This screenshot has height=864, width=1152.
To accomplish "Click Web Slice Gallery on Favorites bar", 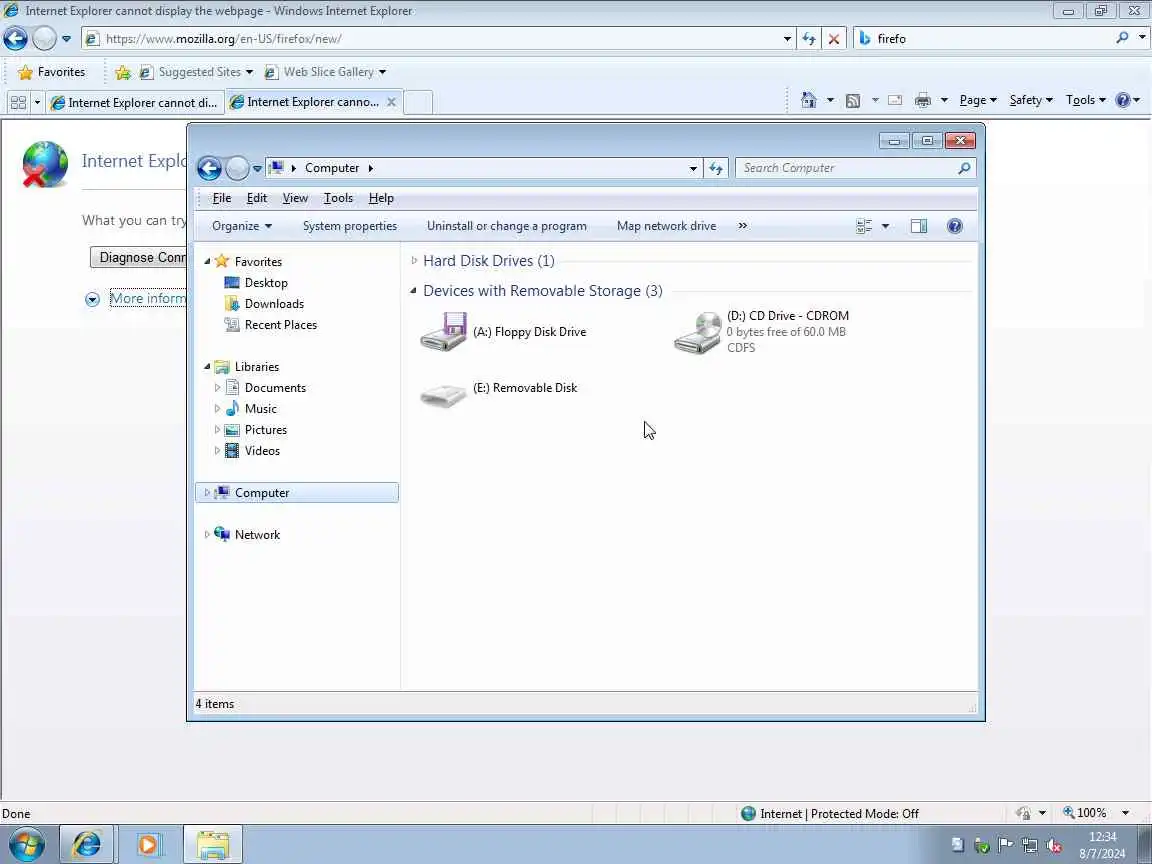I will tap(325, 72).
